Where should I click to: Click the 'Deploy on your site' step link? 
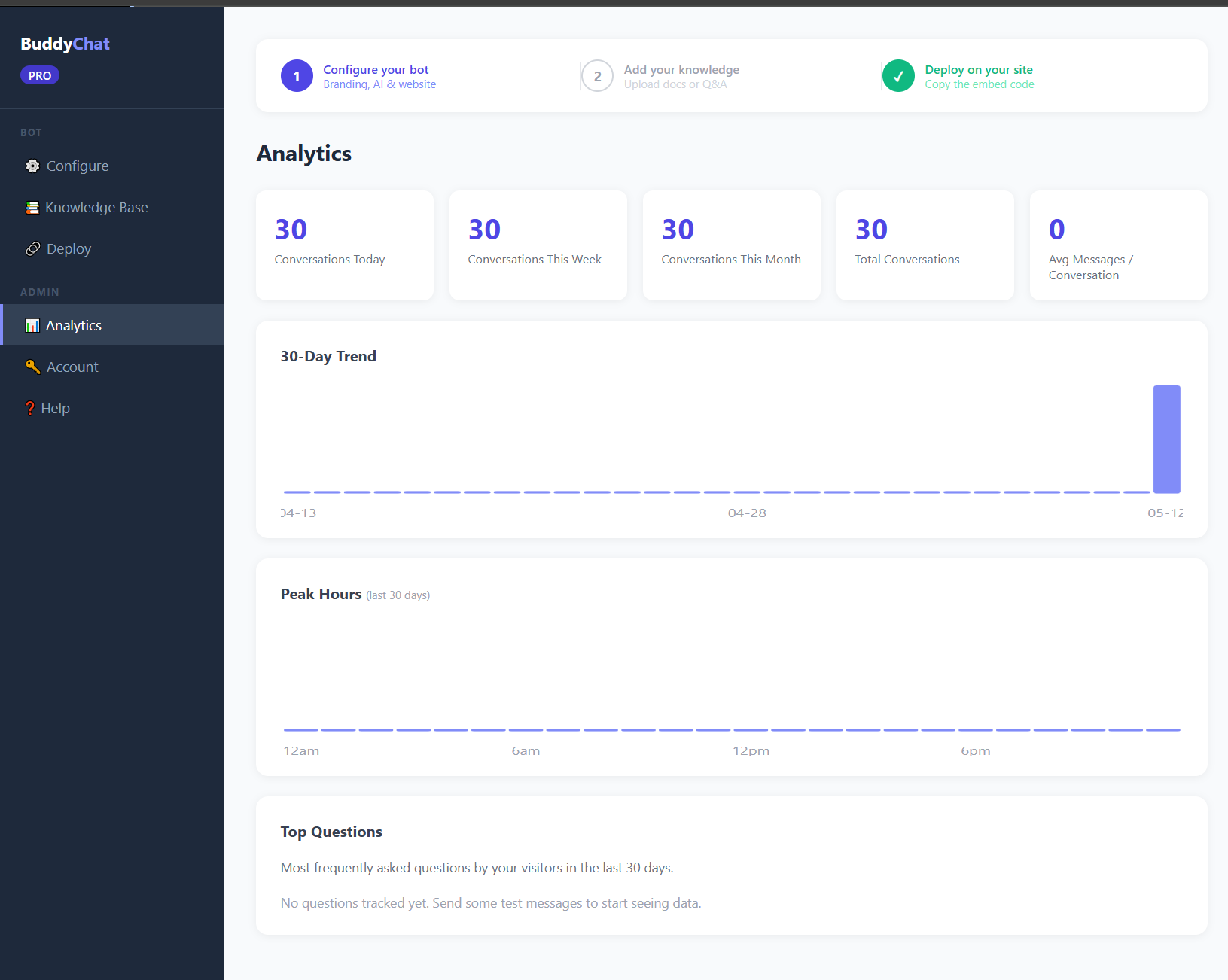(979, 69)
